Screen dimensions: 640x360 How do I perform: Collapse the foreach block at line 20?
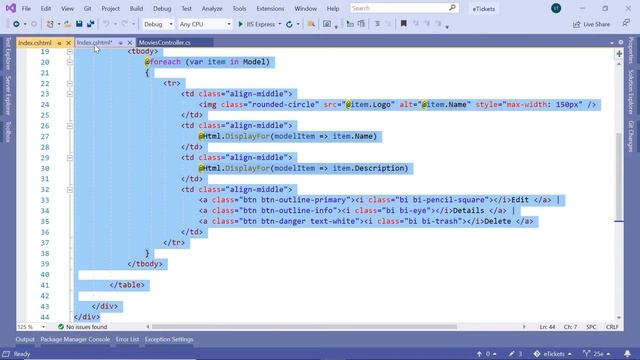click(69, 62)
